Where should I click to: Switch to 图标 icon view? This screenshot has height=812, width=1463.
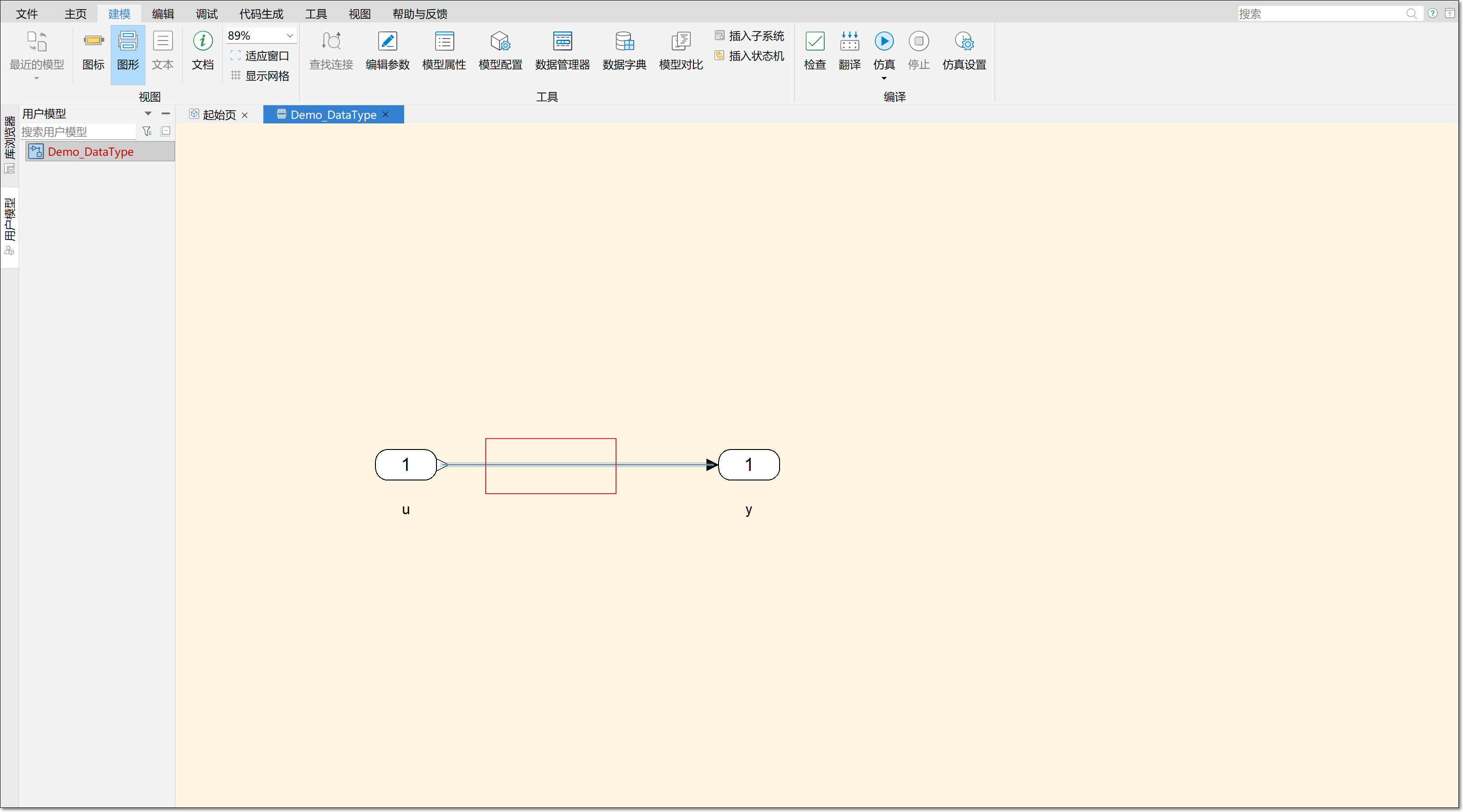pyautogui.click(x=93, y=51)
